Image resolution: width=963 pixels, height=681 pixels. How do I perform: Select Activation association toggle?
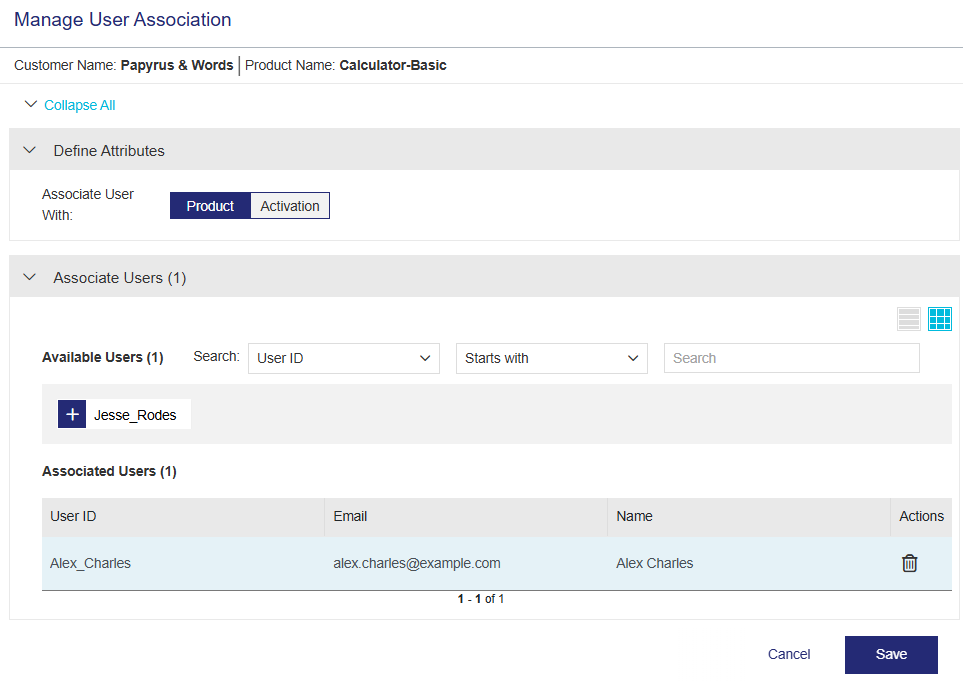[x=290, y=206]
